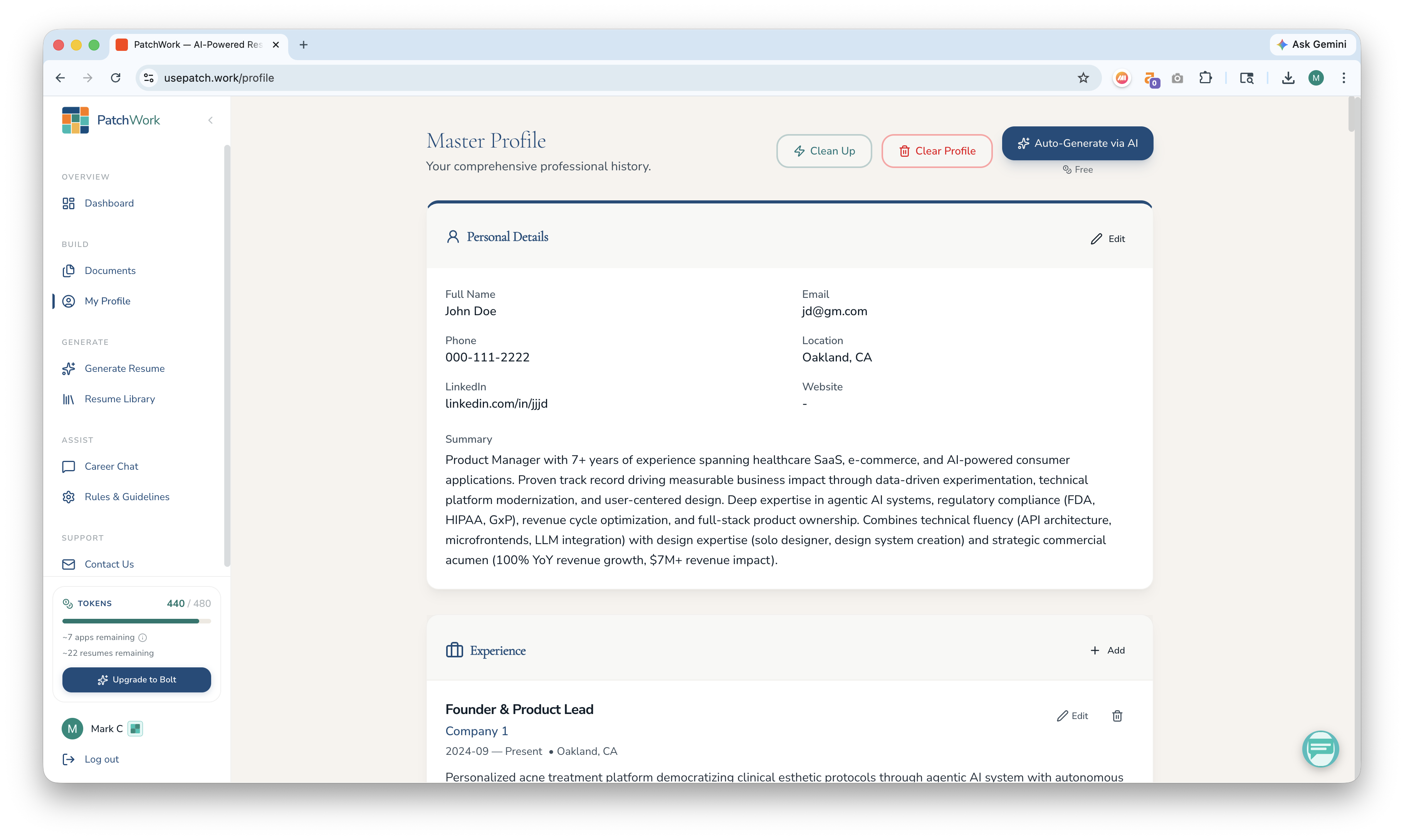Bookmark this page with the star icon

[x=1083, y=78]
